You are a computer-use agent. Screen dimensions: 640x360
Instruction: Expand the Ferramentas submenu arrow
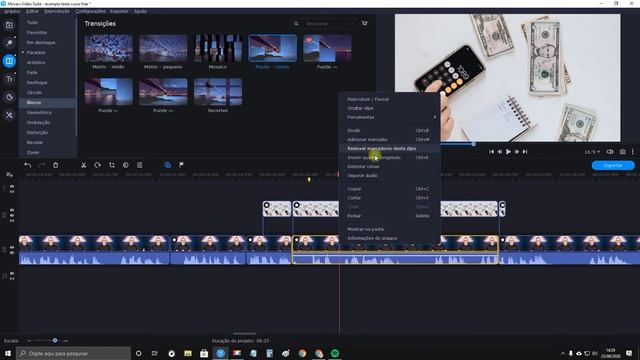[x=435, y=117]
